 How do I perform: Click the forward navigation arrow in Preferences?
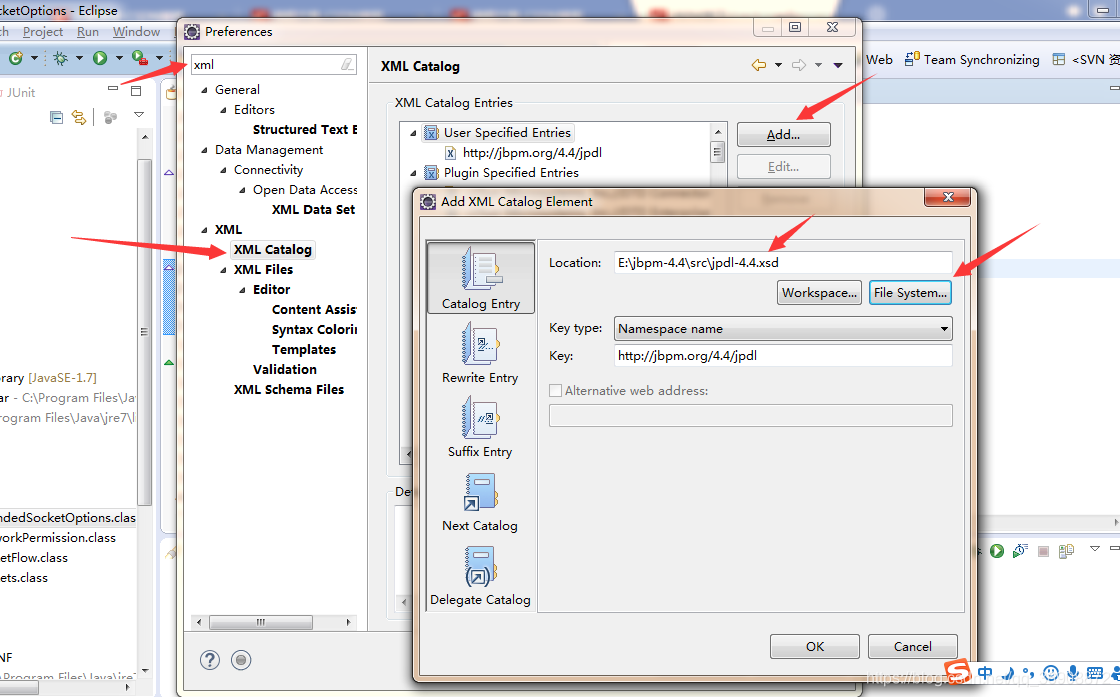799,65
